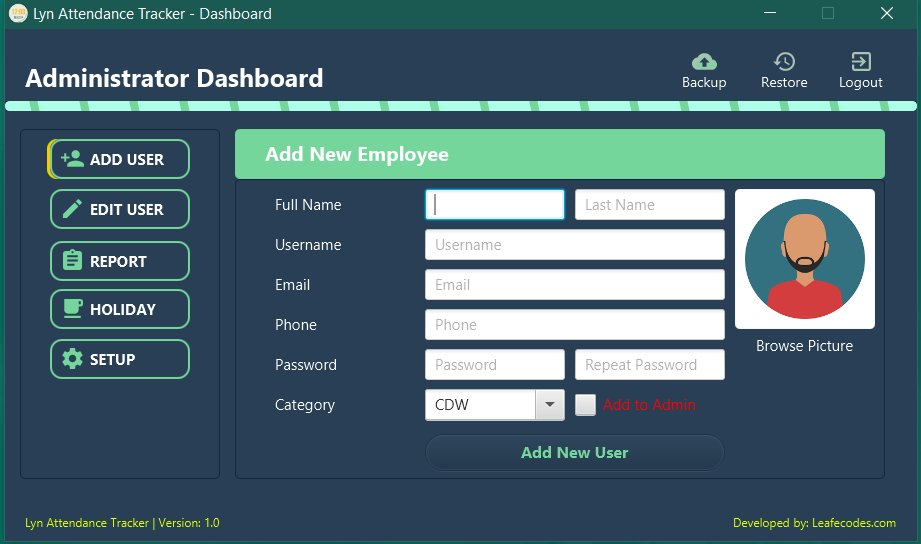Open the HOLIDAY section
The image size is (921, 544).
(x=120, y=309)
